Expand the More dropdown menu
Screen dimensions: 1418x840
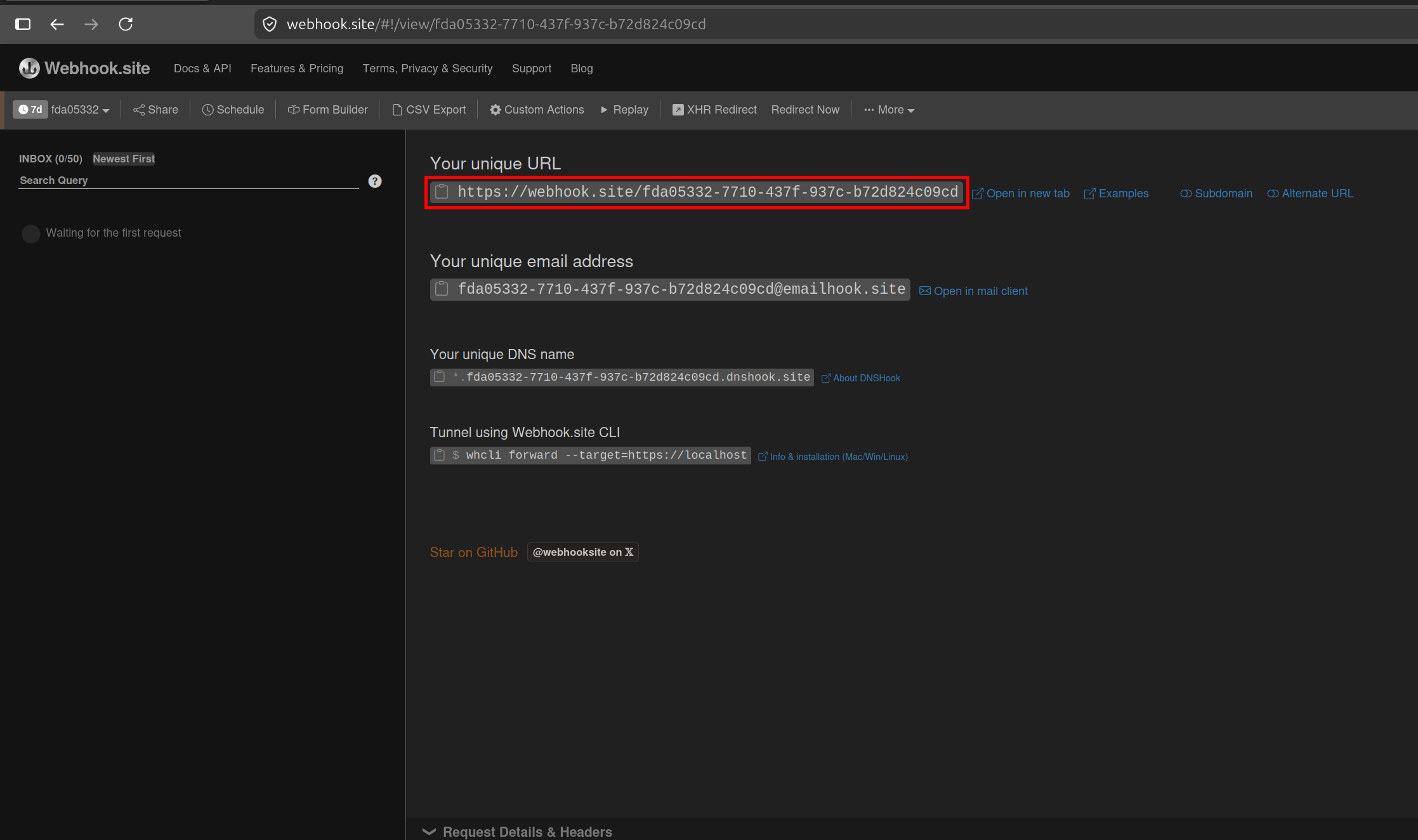889,110
